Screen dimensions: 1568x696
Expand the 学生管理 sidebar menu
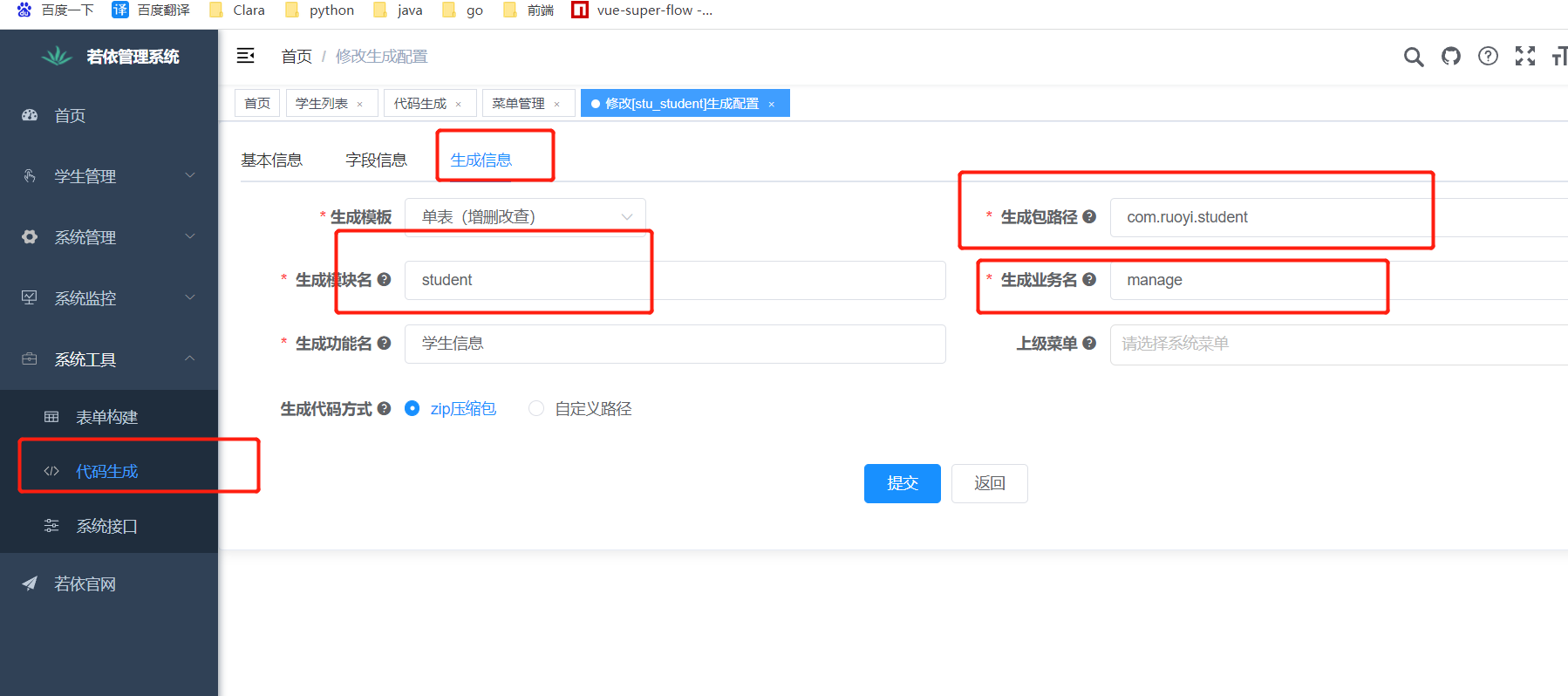[x=109, y=176]
